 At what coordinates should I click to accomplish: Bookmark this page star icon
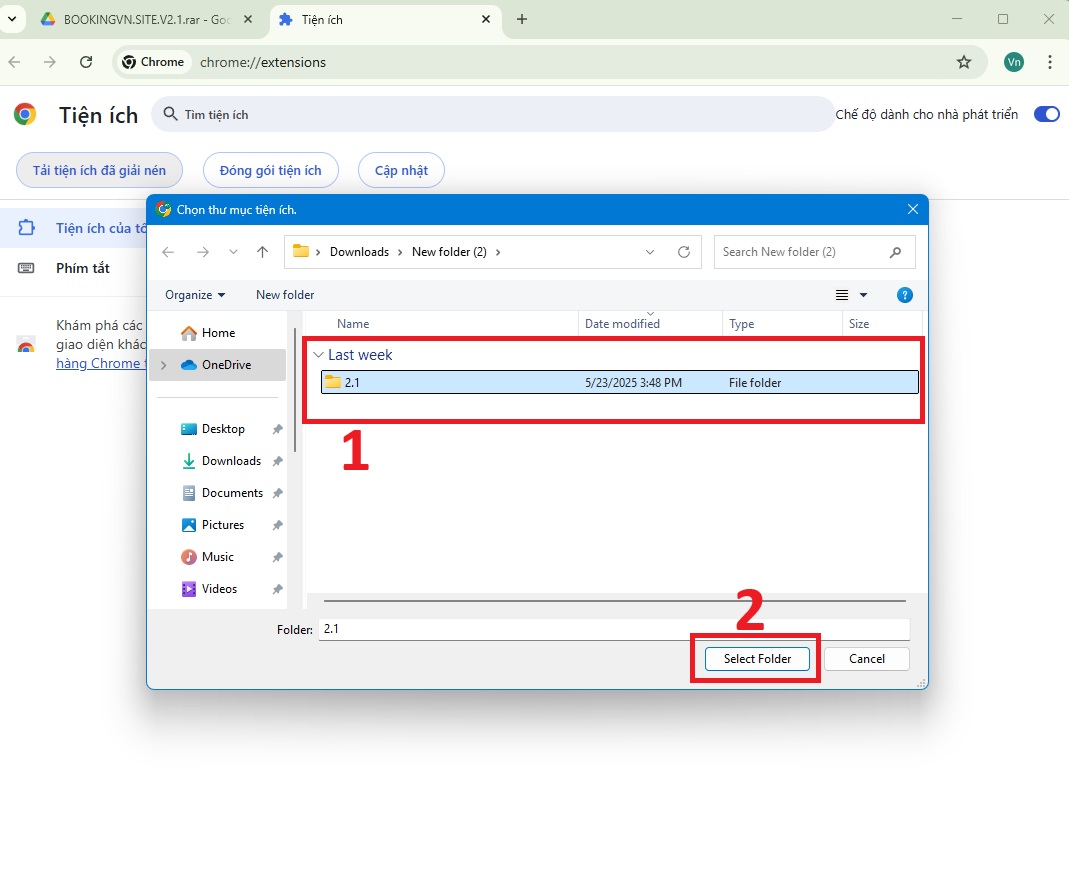pyautogui.click(x=963, y=62)
